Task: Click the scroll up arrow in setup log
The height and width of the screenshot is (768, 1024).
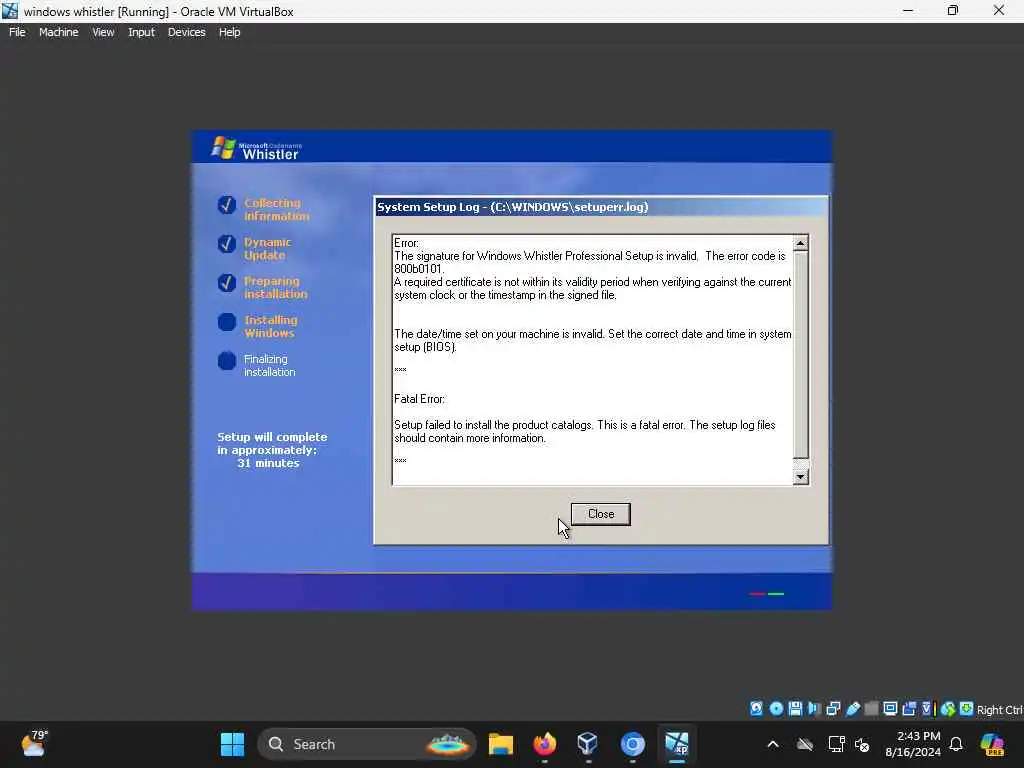Action: (x=800, y=243)
